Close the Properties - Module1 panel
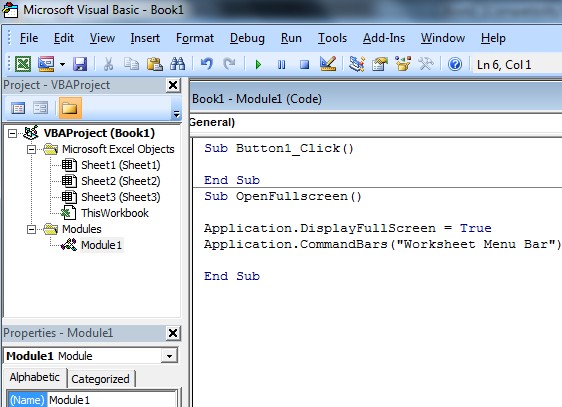Image resolution: width=562 pixels, height=407 pixels. point(173,333)
